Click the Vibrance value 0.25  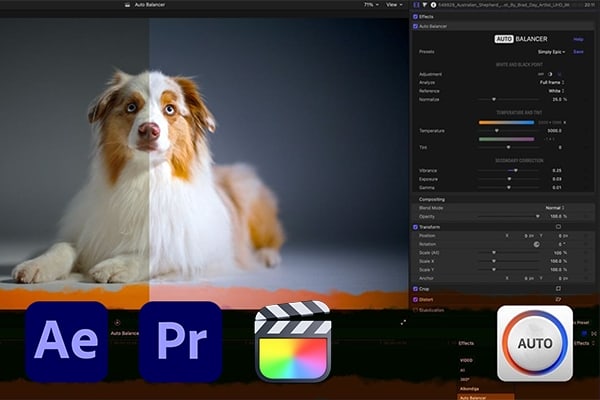[x=557, y=171]
